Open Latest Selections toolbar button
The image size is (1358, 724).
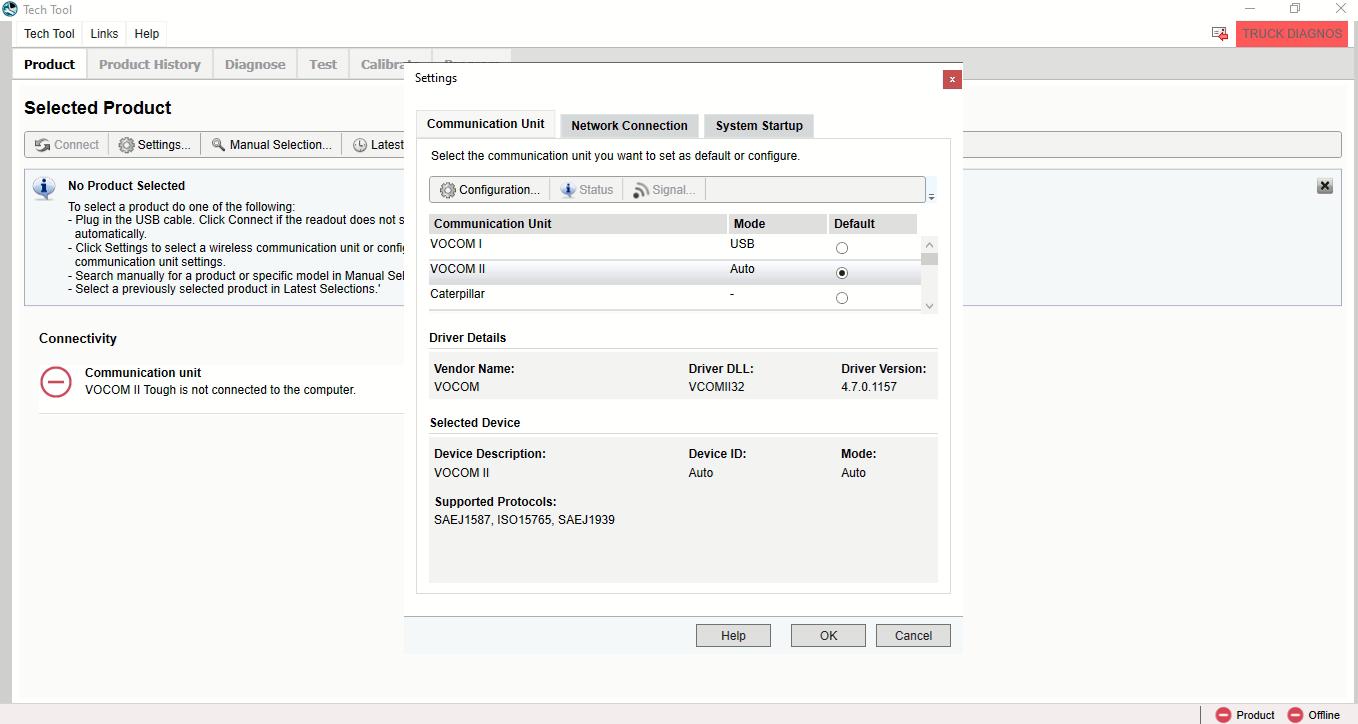click(x=376, y=145)
